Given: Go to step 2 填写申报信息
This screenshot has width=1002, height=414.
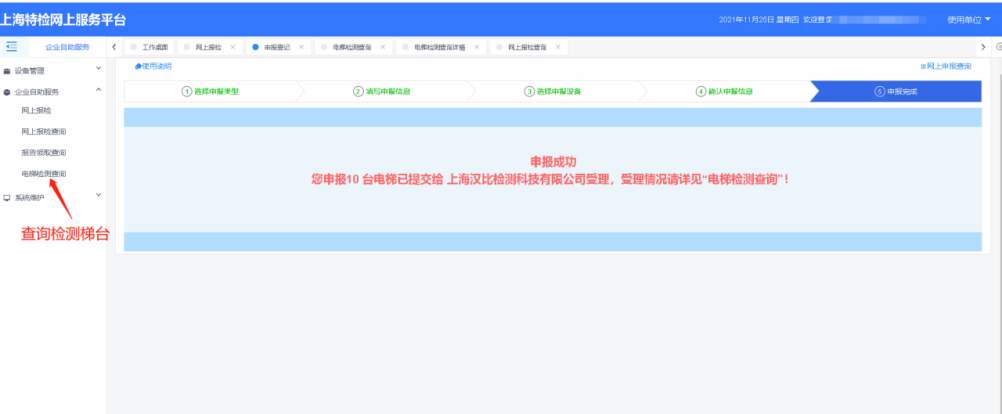Looking at the screenshot, I should point(382,91).
